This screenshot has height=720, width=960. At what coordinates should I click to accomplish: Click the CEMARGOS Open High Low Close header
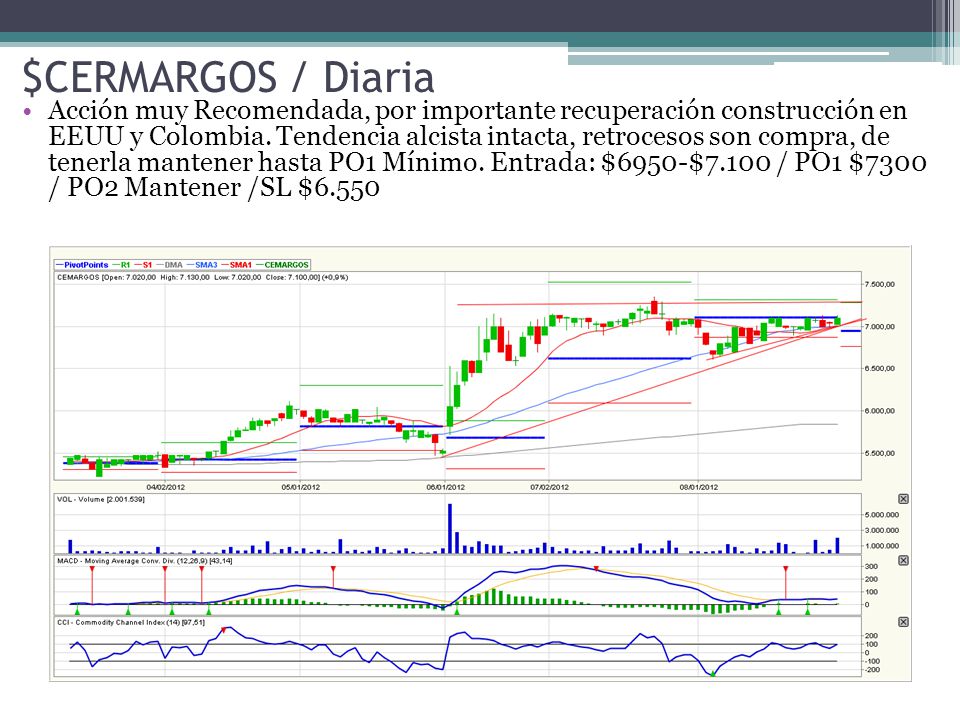click(x=203, y=277)
